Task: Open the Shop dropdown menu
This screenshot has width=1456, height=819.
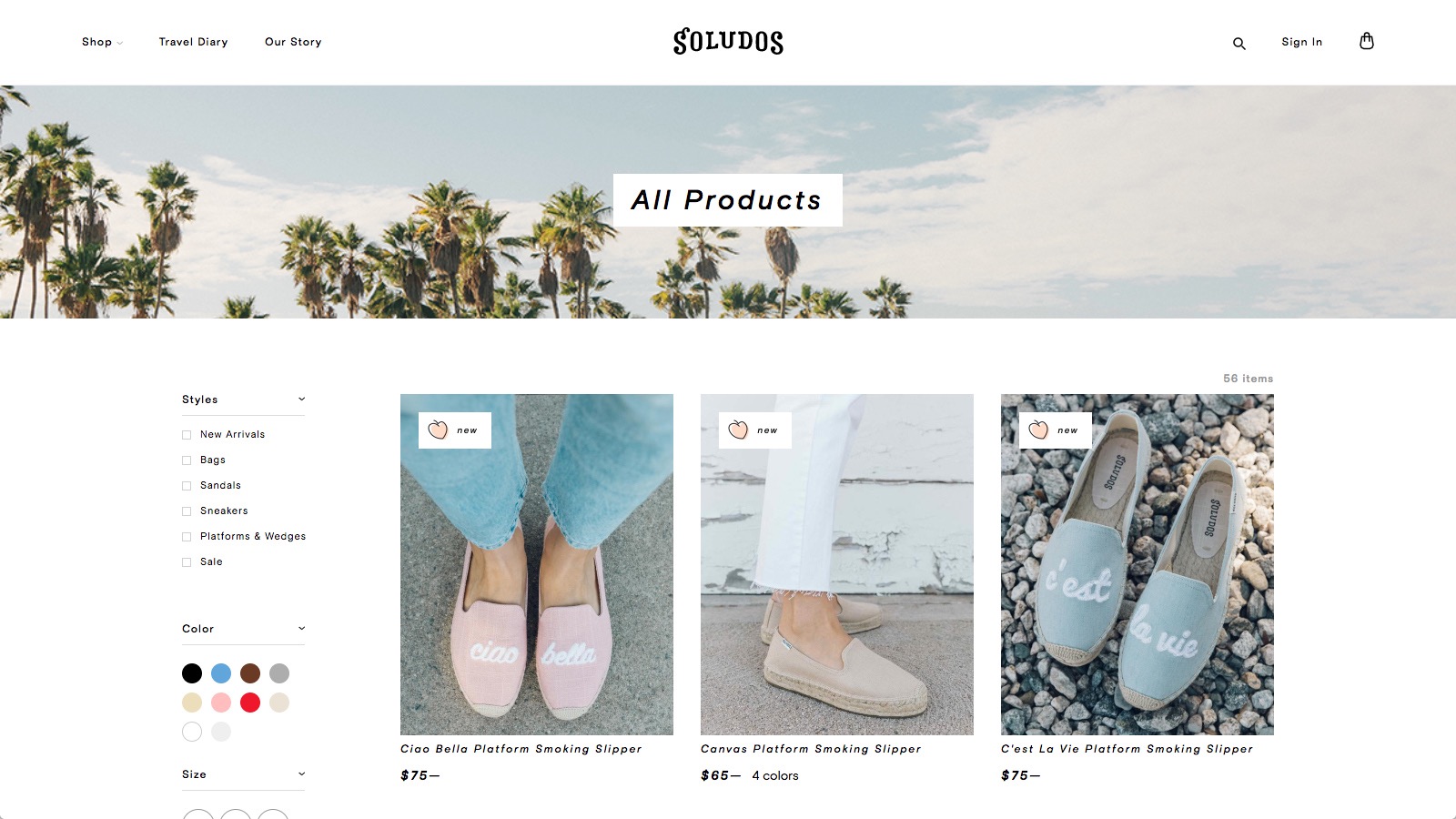Action: tap(102, 42)
